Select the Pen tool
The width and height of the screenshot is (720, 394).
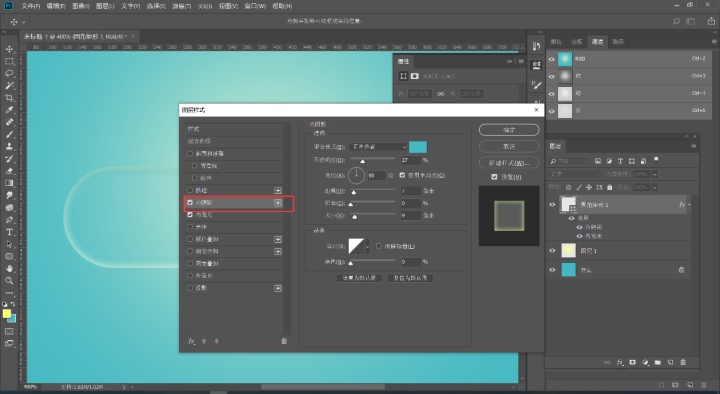click(x=9, y=220)
